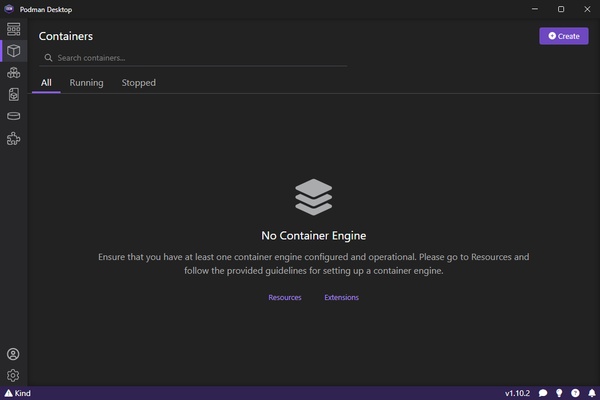Open Extensions puzzle piece icon in sidebar
The width and height of the screenshot is (600, 400).
[13, 139]
